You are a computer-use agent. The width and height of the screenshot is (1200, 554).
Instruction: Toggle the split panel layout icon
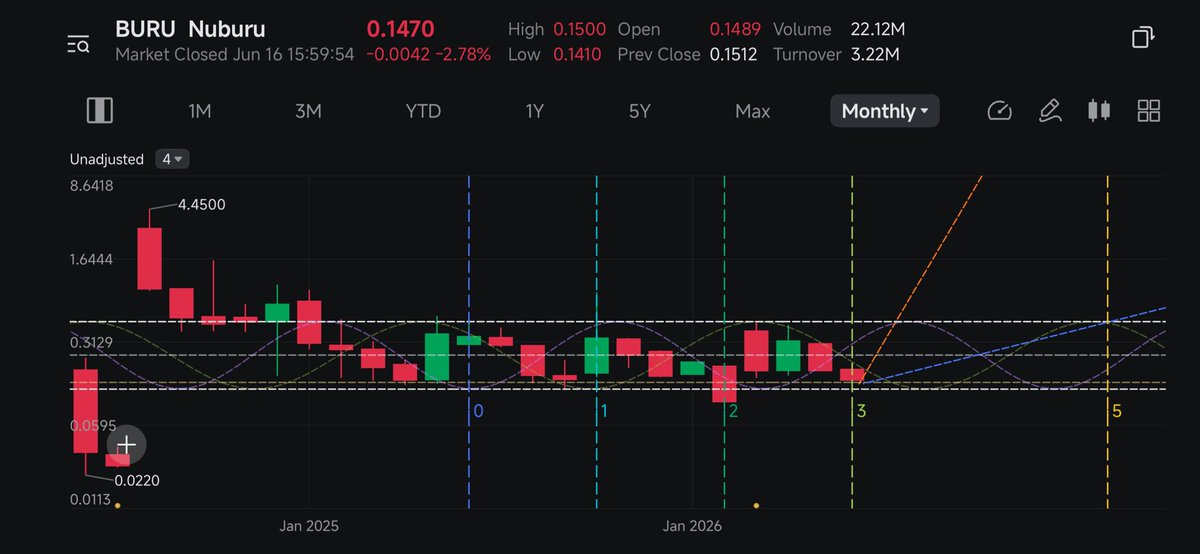pyautogui.click(x=100, y=110)
